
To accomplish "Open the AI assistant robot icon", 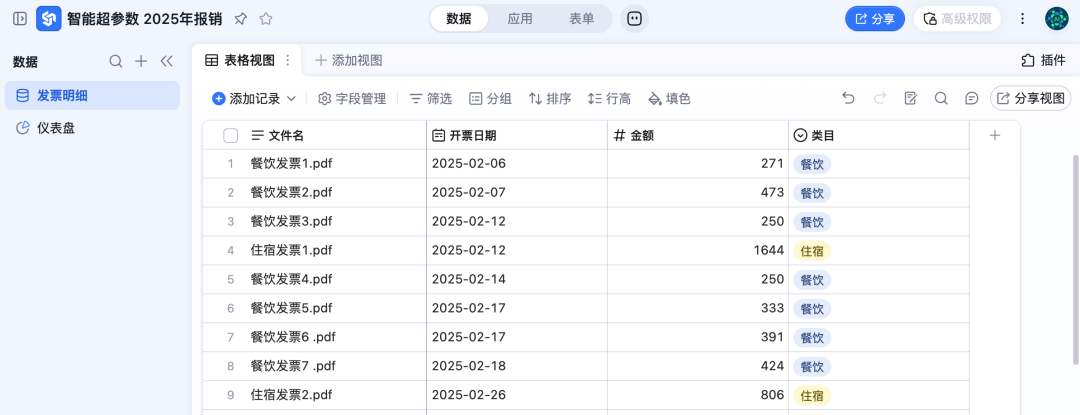I will pyautogui.click(x=634, y=19).
